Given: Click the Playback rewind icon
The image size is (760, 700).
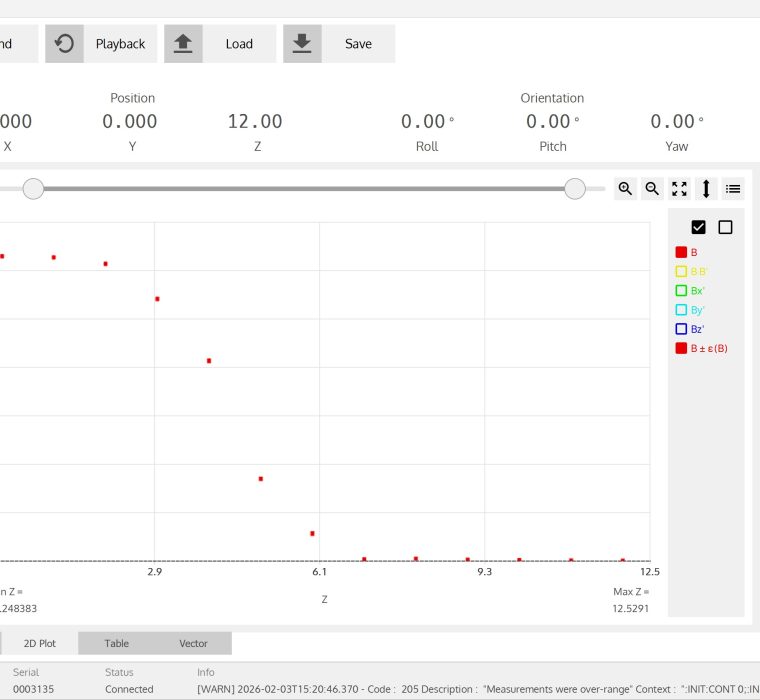Looking at the screenshot, I should click(64, 44).
